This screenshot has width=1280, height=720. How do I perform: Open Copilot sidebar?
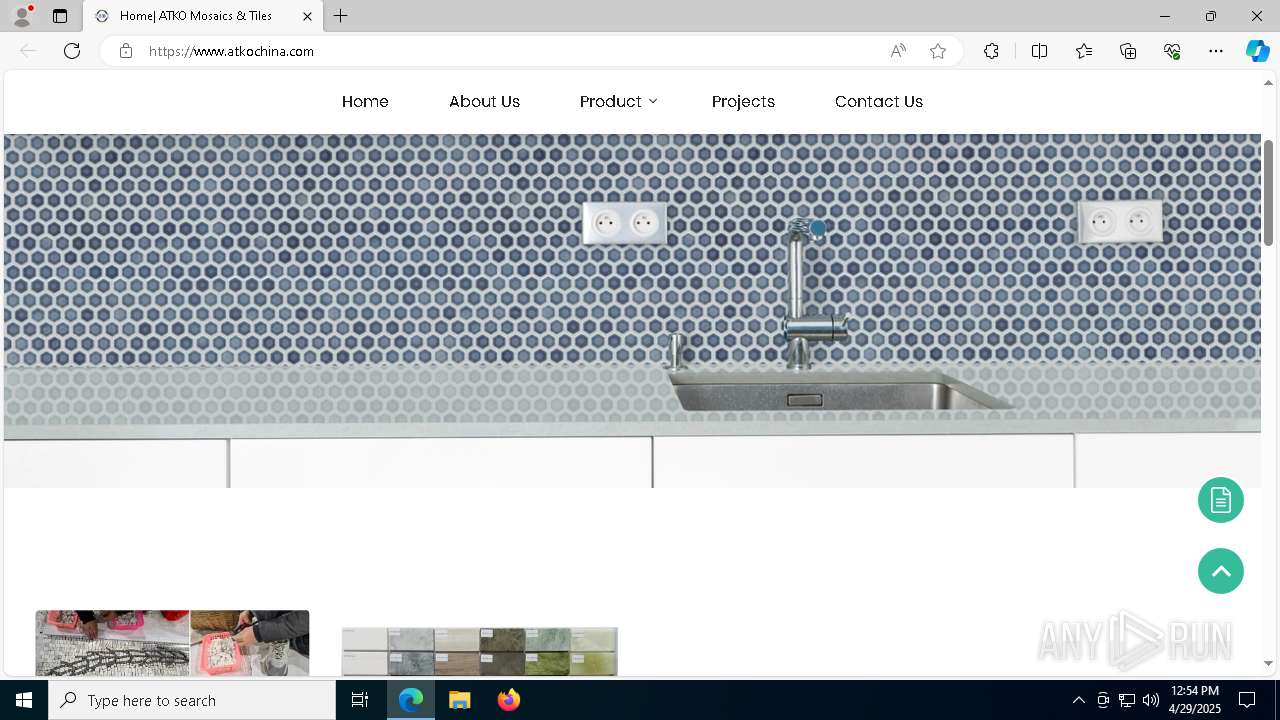coord(1257,51)
